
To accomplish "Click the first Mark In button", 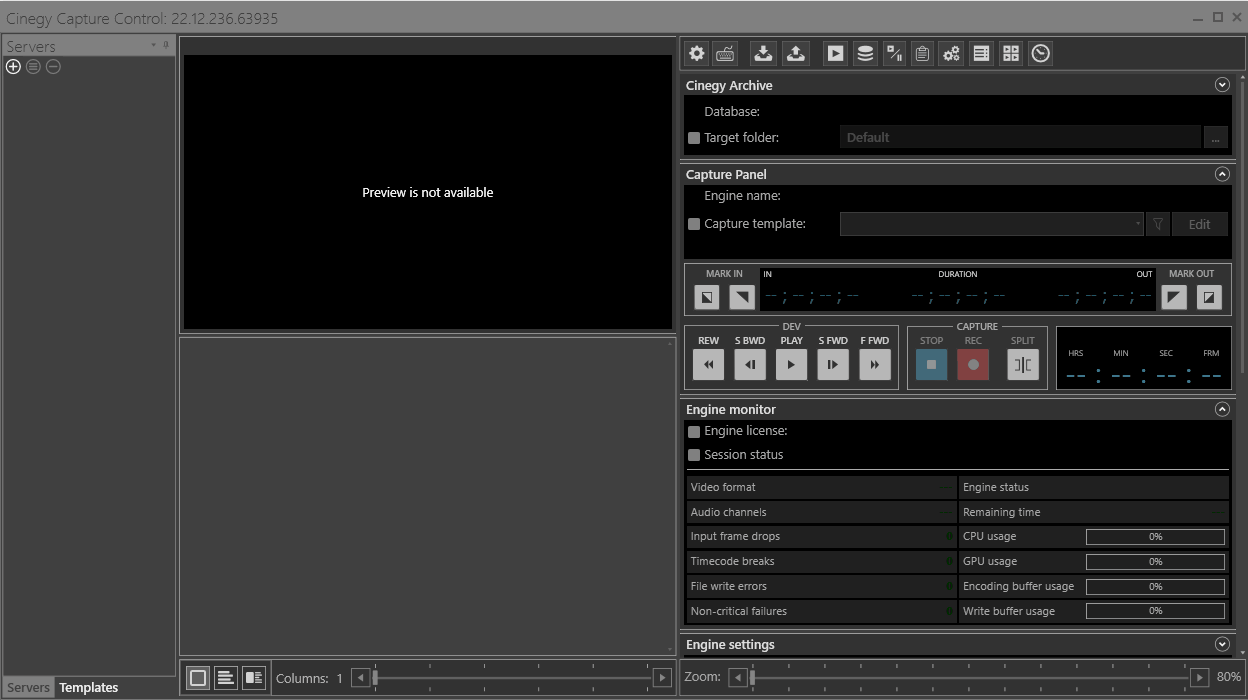I will [707, 297].
